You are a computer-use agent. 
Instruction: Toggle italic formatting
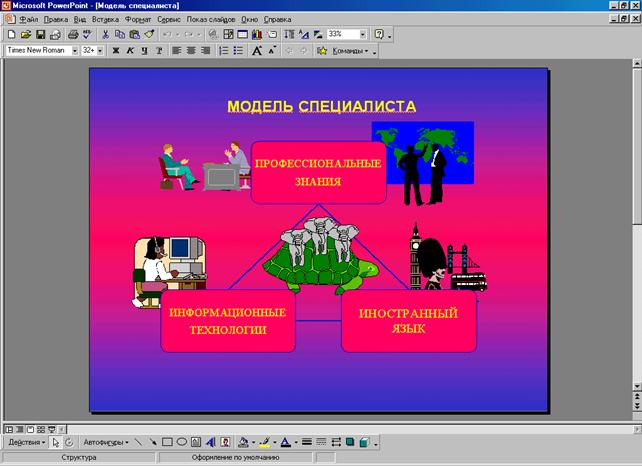(130, 51)
